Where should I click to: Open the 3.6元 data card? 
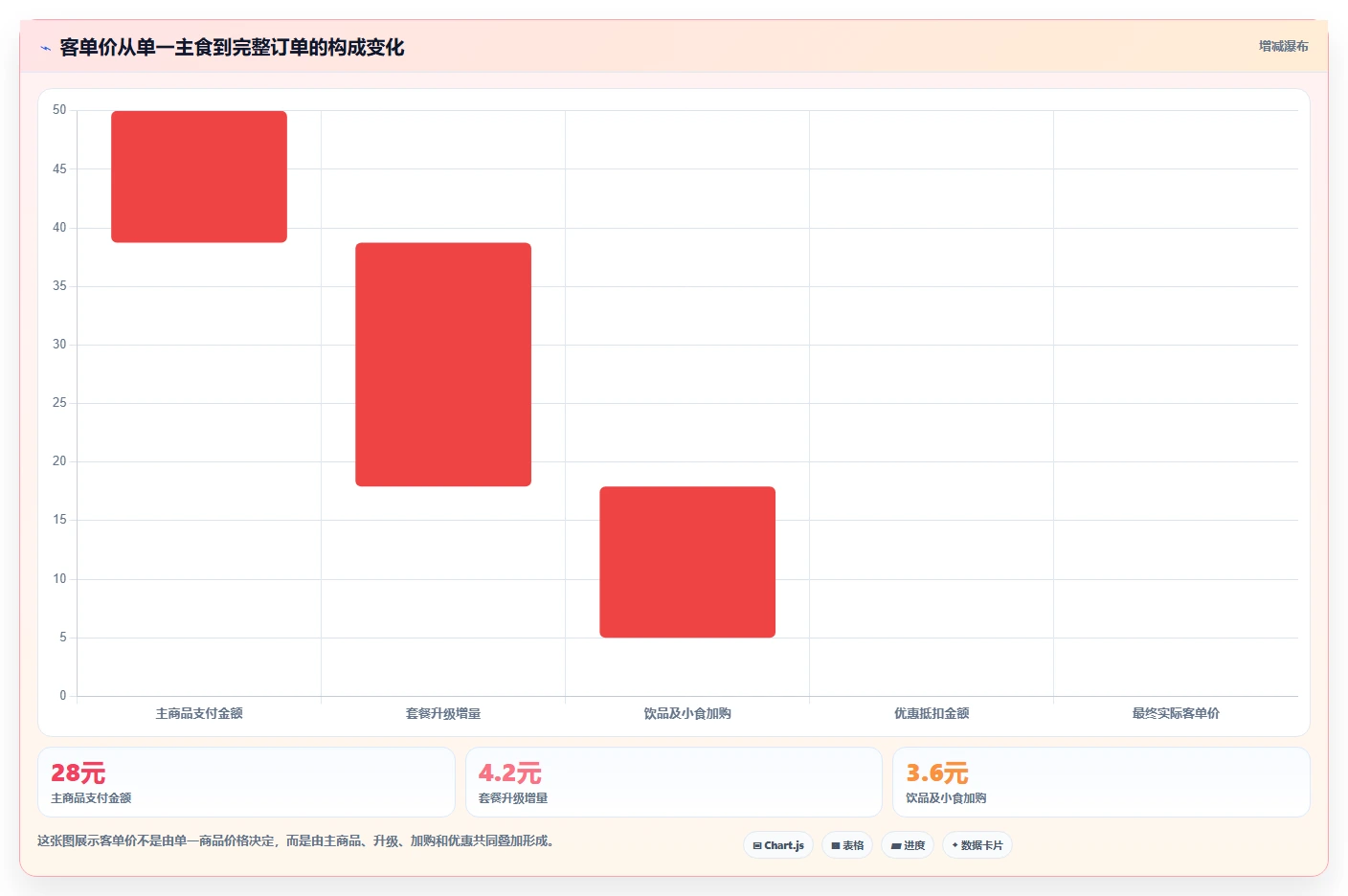point(1101,782)
